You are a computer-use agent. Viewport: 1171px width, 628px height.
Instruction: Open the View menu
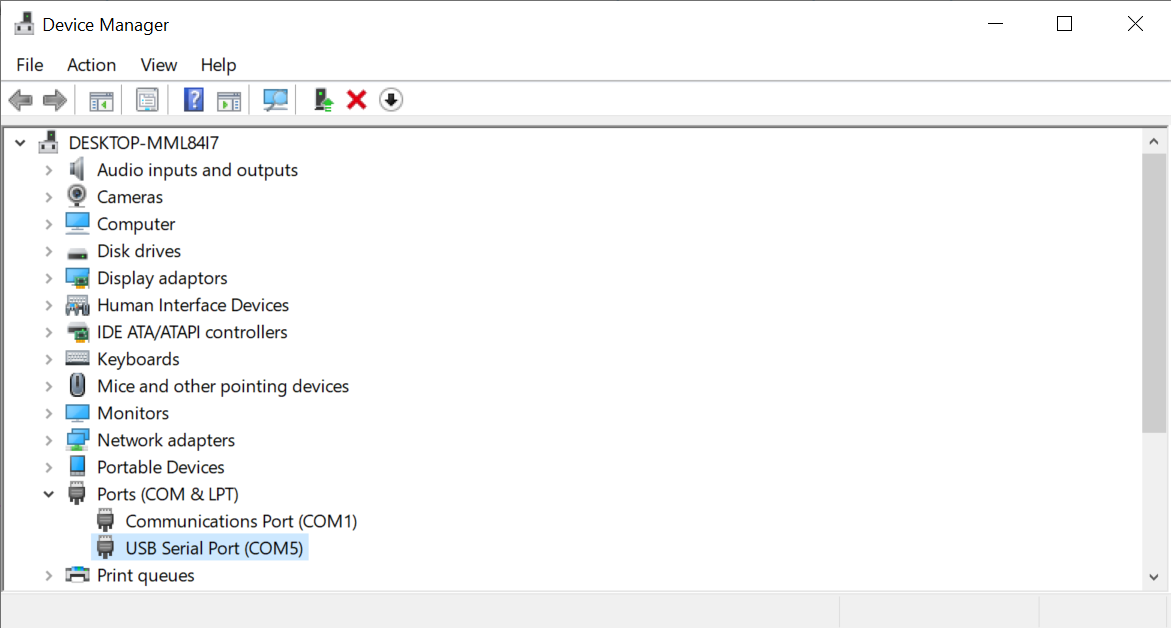click(158, 65)
